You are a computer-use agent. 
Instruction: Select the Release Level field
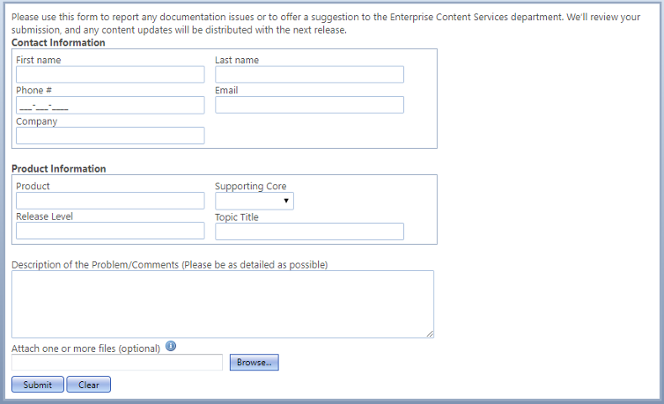tap(110, 231)
